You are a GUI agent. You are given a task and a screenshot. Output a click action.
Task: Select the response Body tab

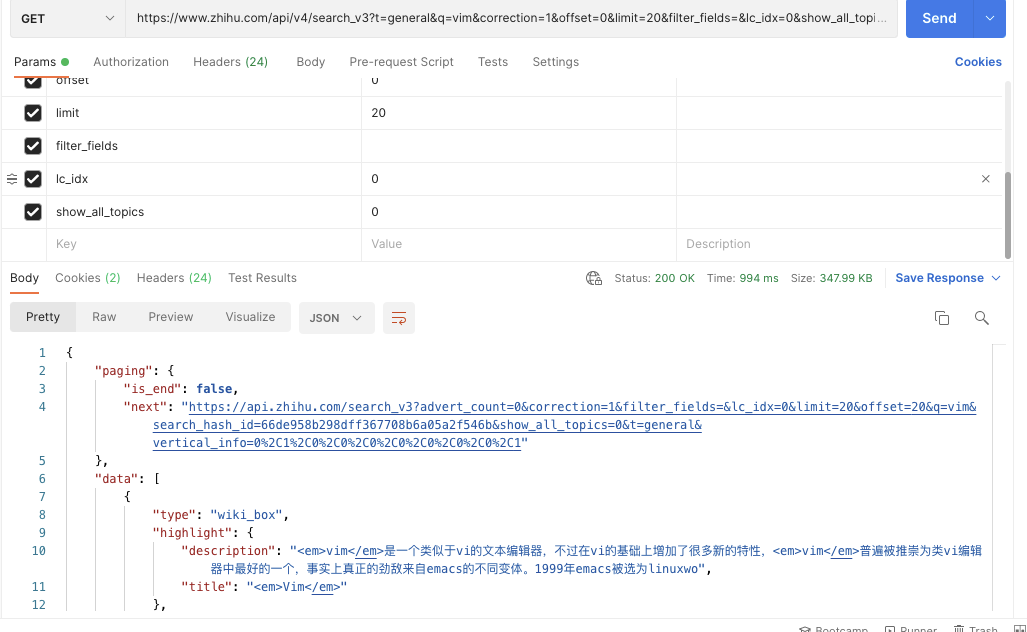click(24, 278)
